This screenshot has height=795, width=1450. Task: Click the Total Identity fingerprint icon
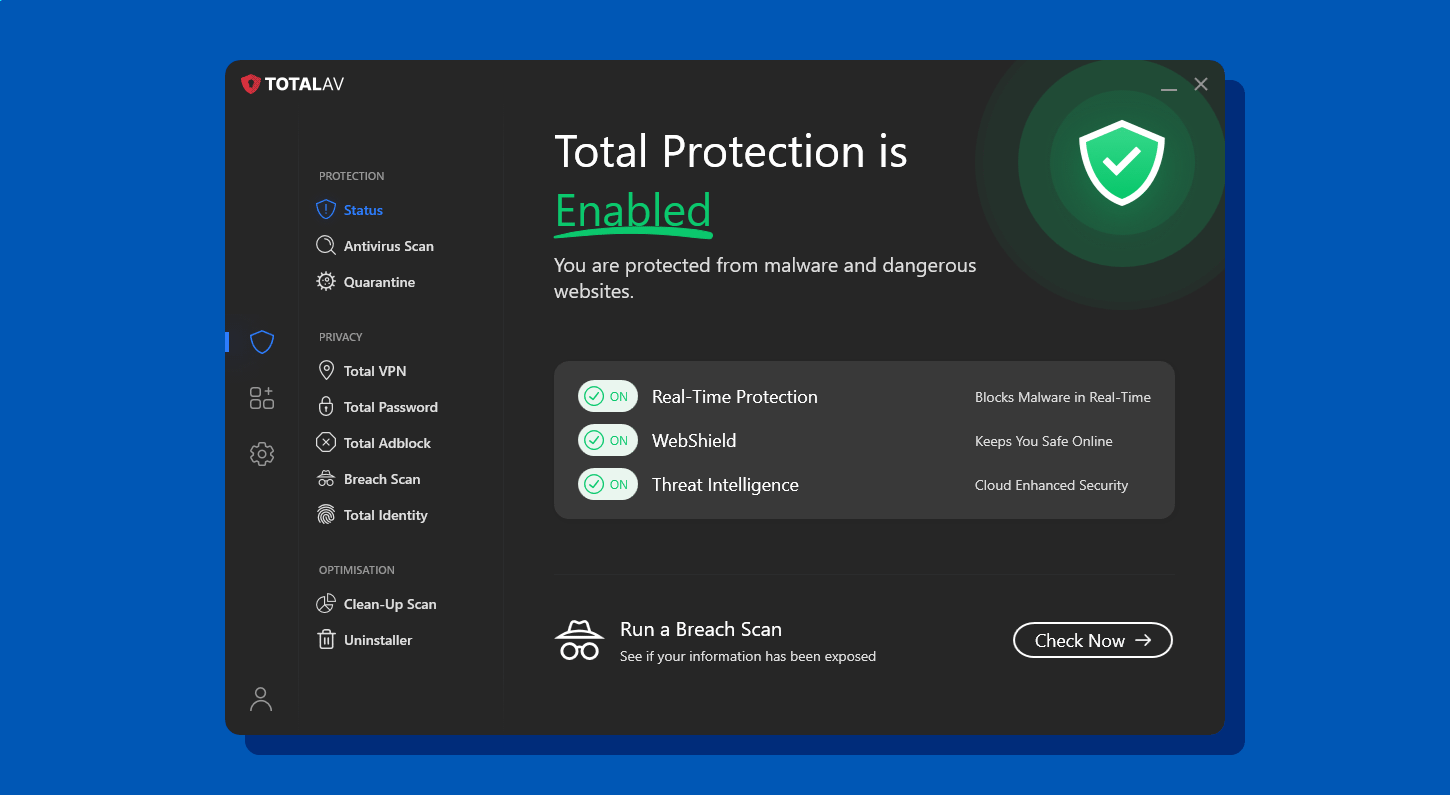(325, 514)
